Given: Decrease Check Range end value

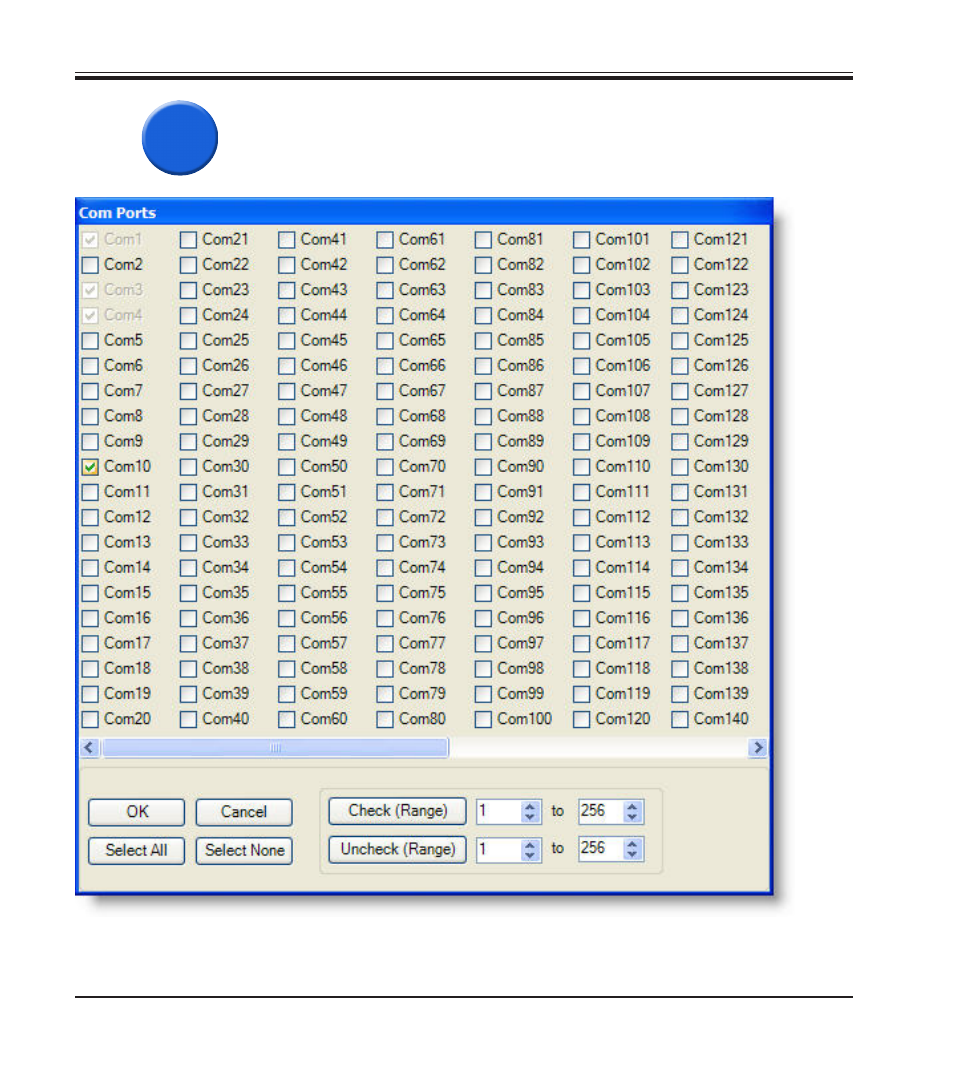Looking at the screenshot, I should pyautogui.click(x=632, y=817).
